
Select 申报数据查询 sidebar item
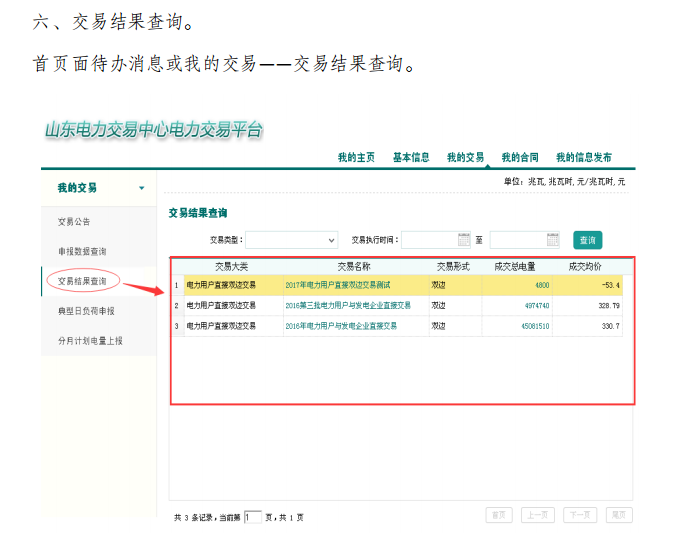point(82,251)
